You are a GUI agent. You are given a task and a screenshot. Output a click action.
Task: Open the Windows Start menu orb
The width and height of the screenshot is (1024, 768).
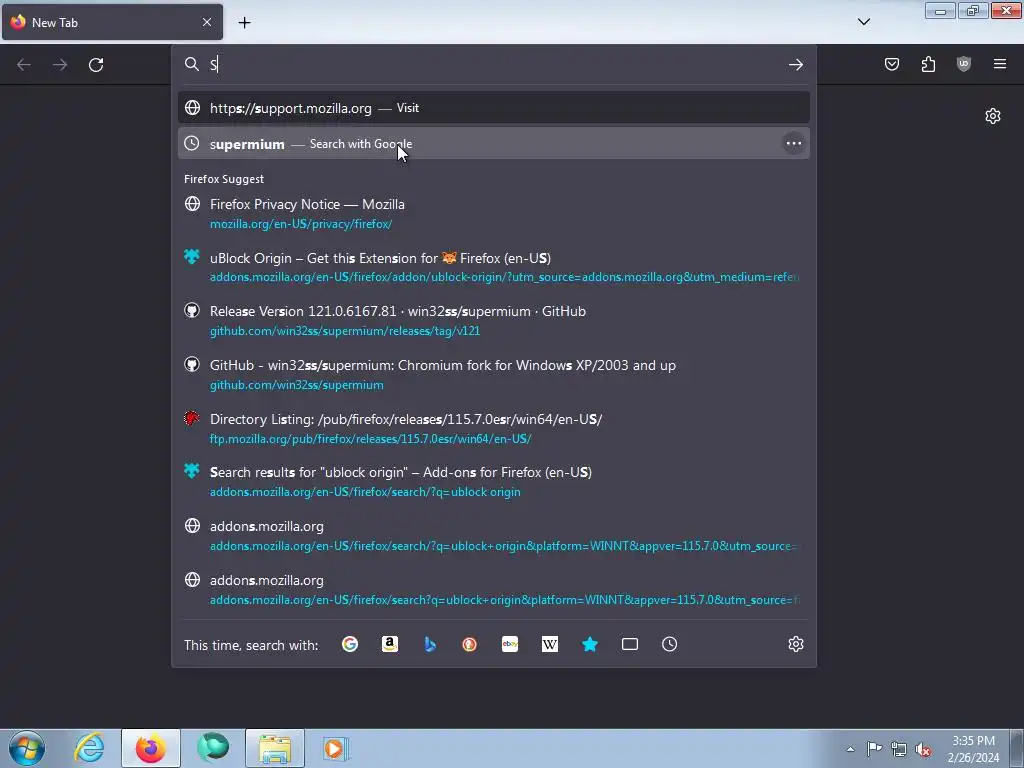point(27,748)
